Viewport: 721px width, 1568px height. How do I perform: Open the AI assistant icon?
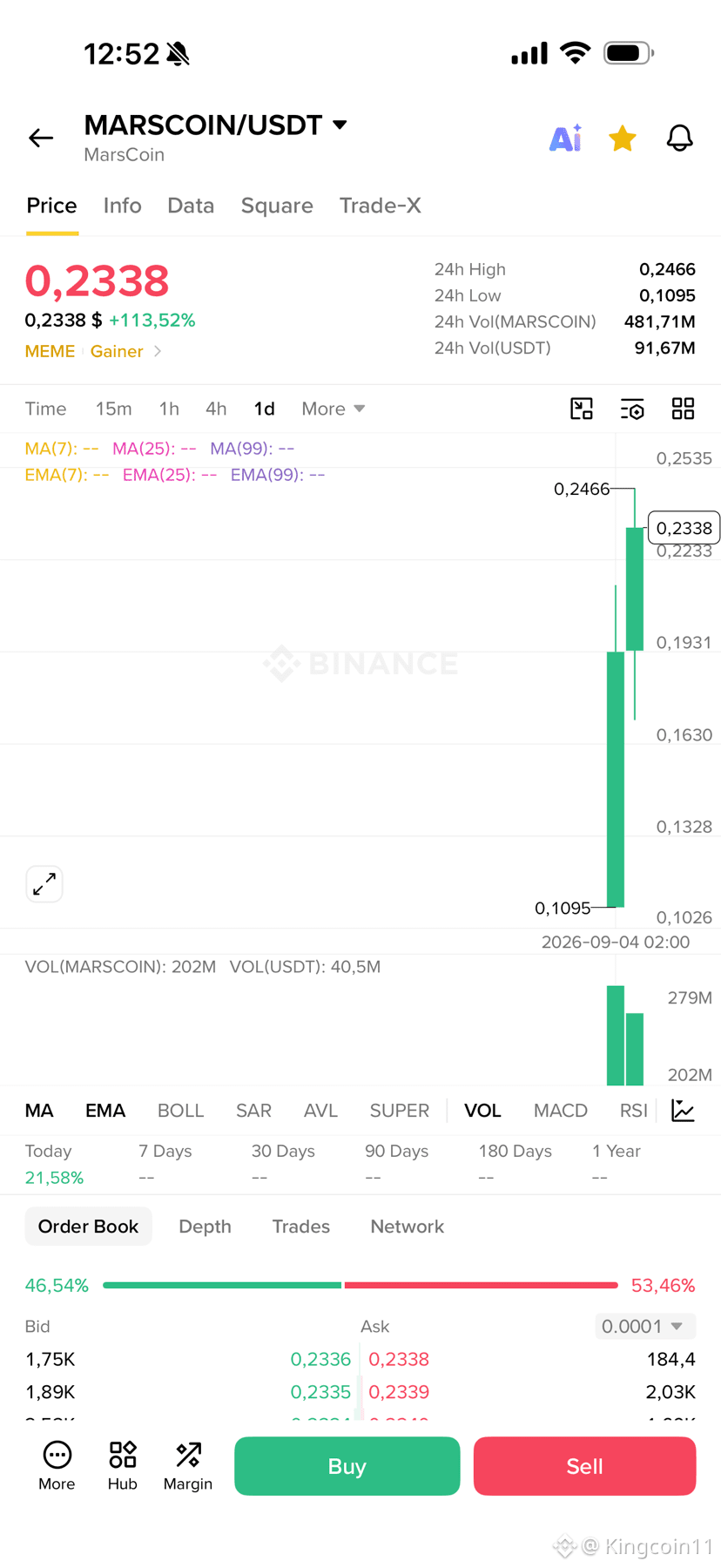click(566, 138)
